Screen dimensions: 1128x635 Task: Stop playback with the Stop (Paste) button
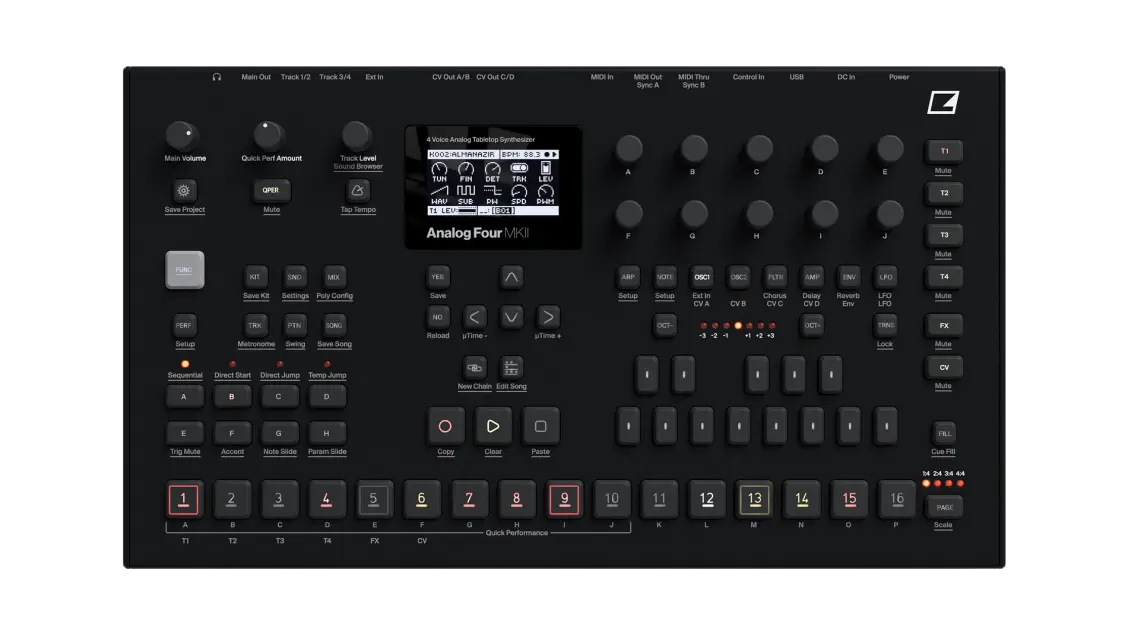click(x=540, y=426)
